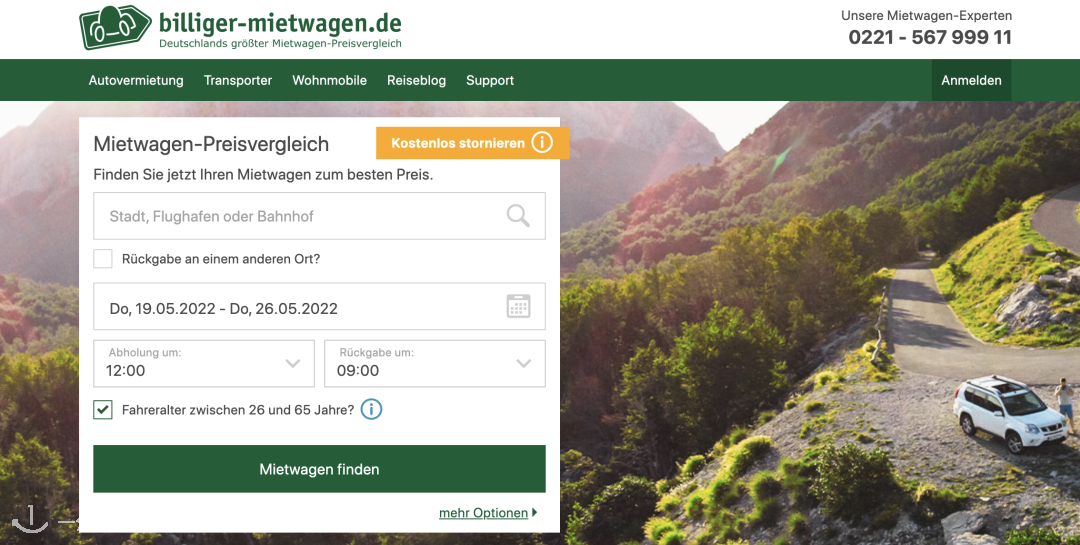The height and width of the screenshot is (545, 1080).
Task: Click the search magnifier icon in location field
Action: coord(518,216)
